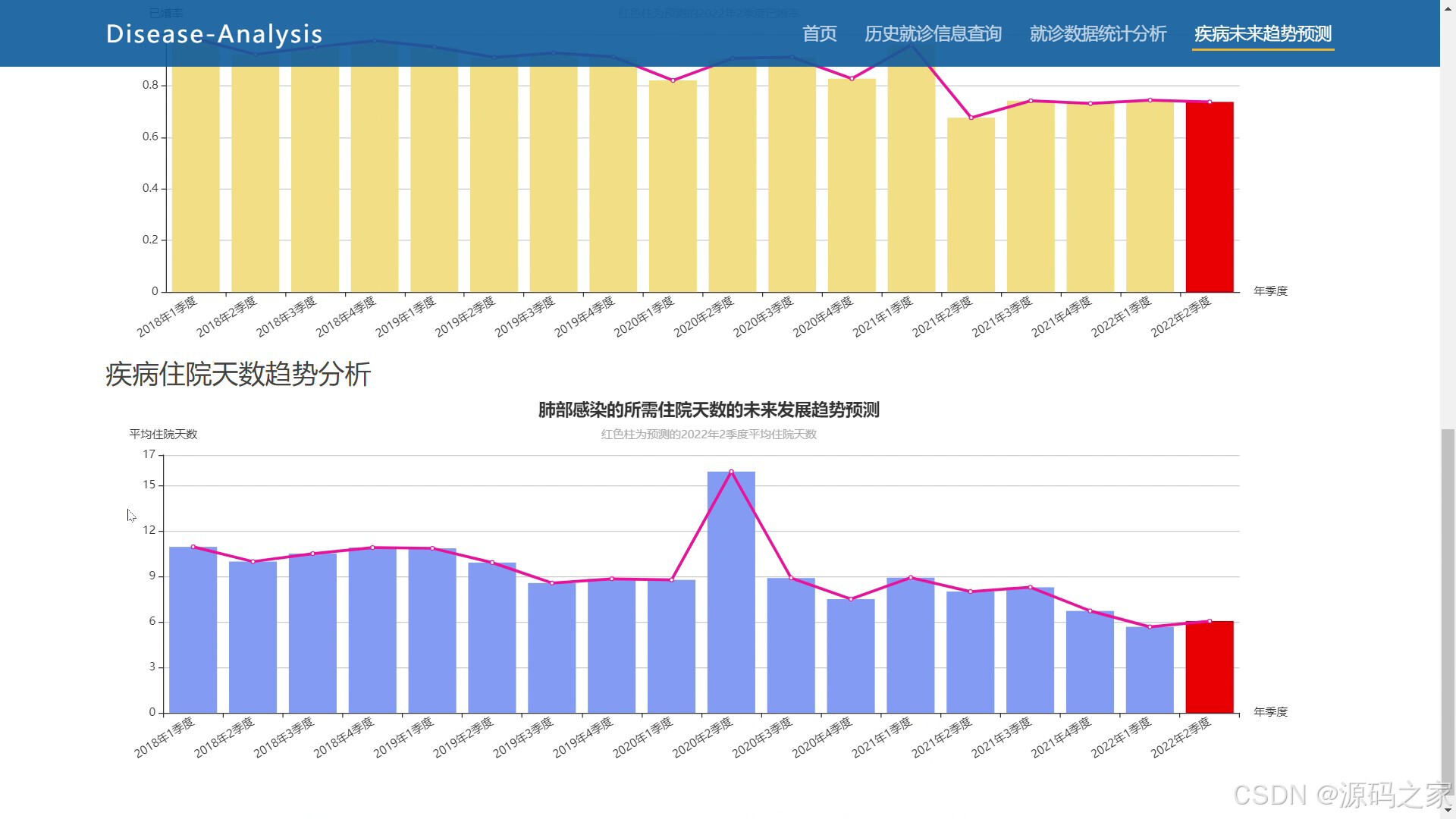Viewport: 1456px width, 819px height.
Task: Click the 2019年3季度 blue bar
Action: click(x=551, y=648)
